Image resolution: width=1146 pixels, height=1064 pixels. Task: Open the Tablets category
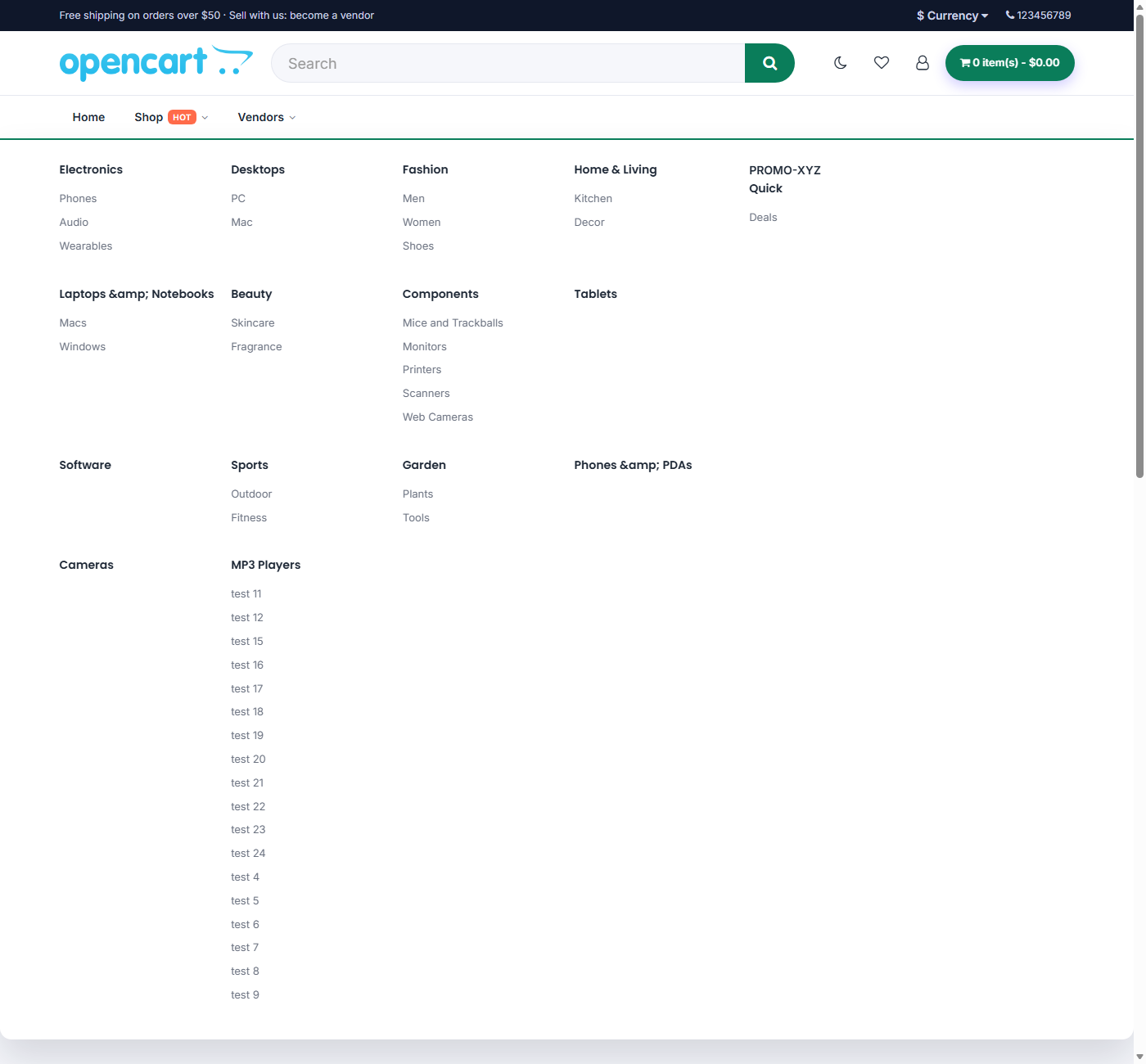[596, 294]
